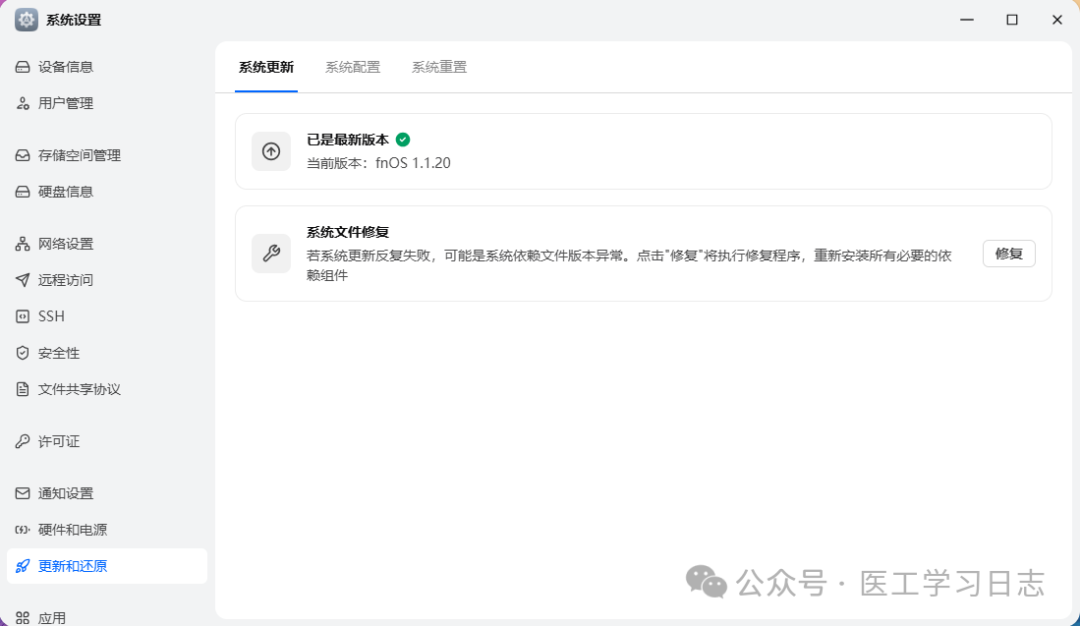Open SSH settings
The height and width of the screenshot is (626, 1080).
point(52,316)
